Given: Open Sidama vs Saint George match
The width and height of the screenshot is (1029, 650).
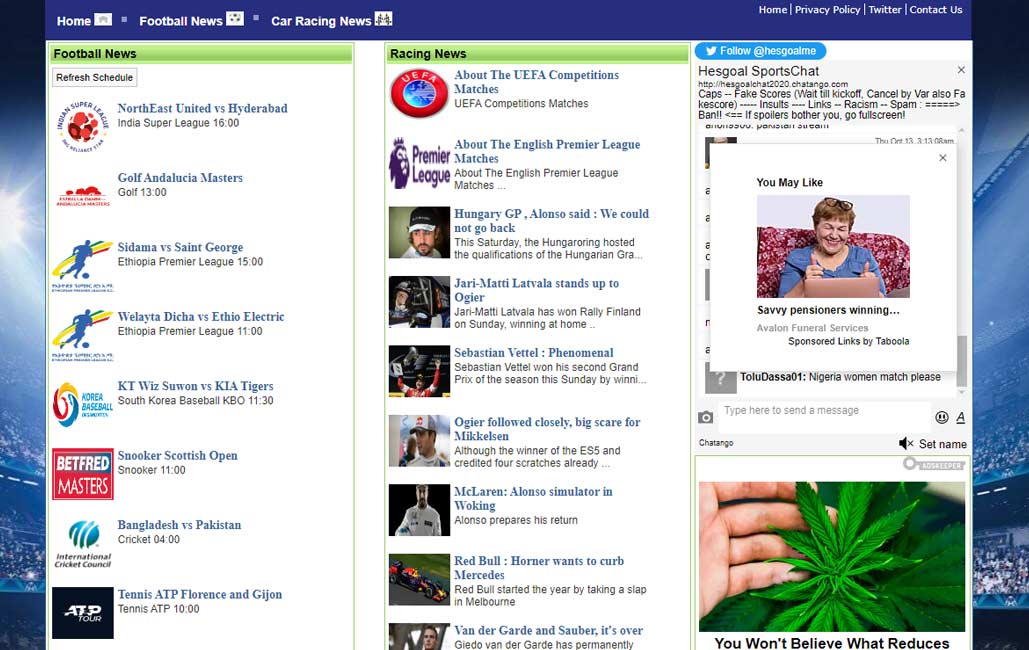Looking at the screenshot, I should tap(180, 248).
